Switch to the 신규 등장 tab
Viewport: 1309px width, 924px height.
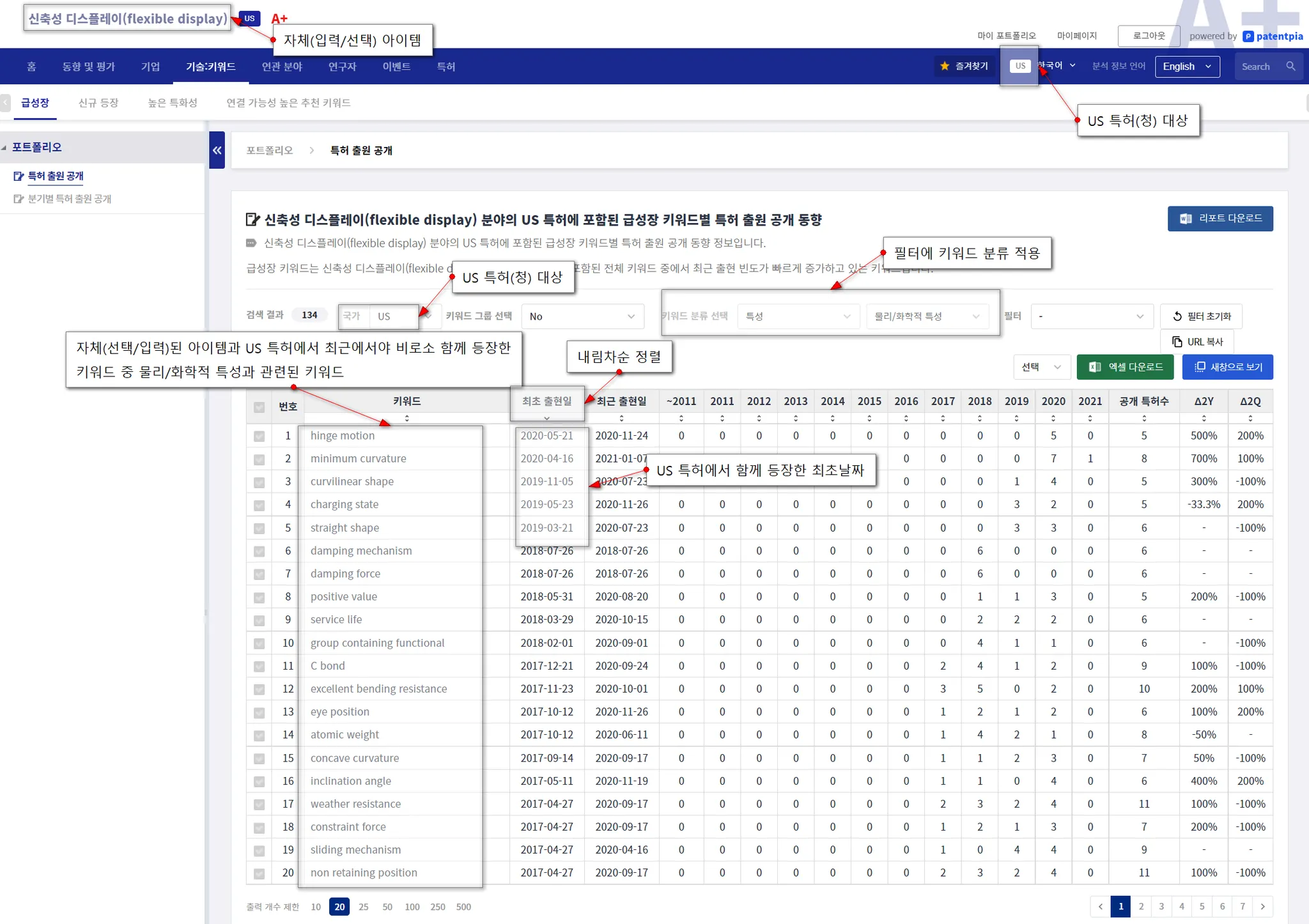click(x=98, y=103)
